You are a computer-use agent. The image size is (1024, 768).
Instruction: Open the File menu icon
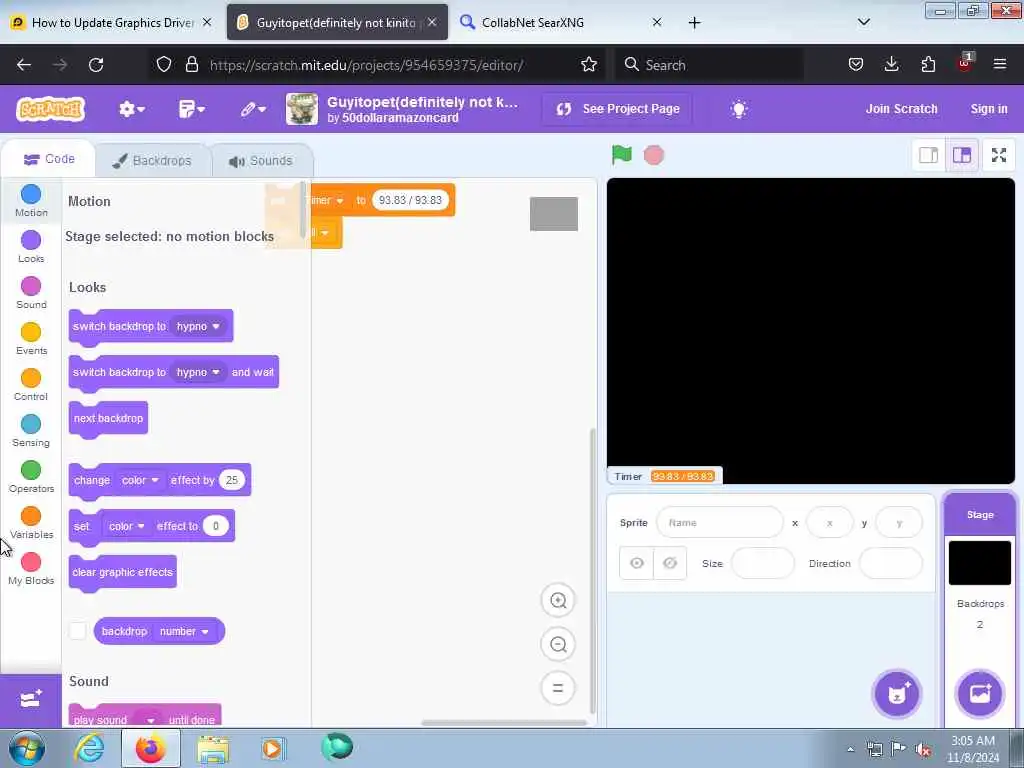pos(191,109)
